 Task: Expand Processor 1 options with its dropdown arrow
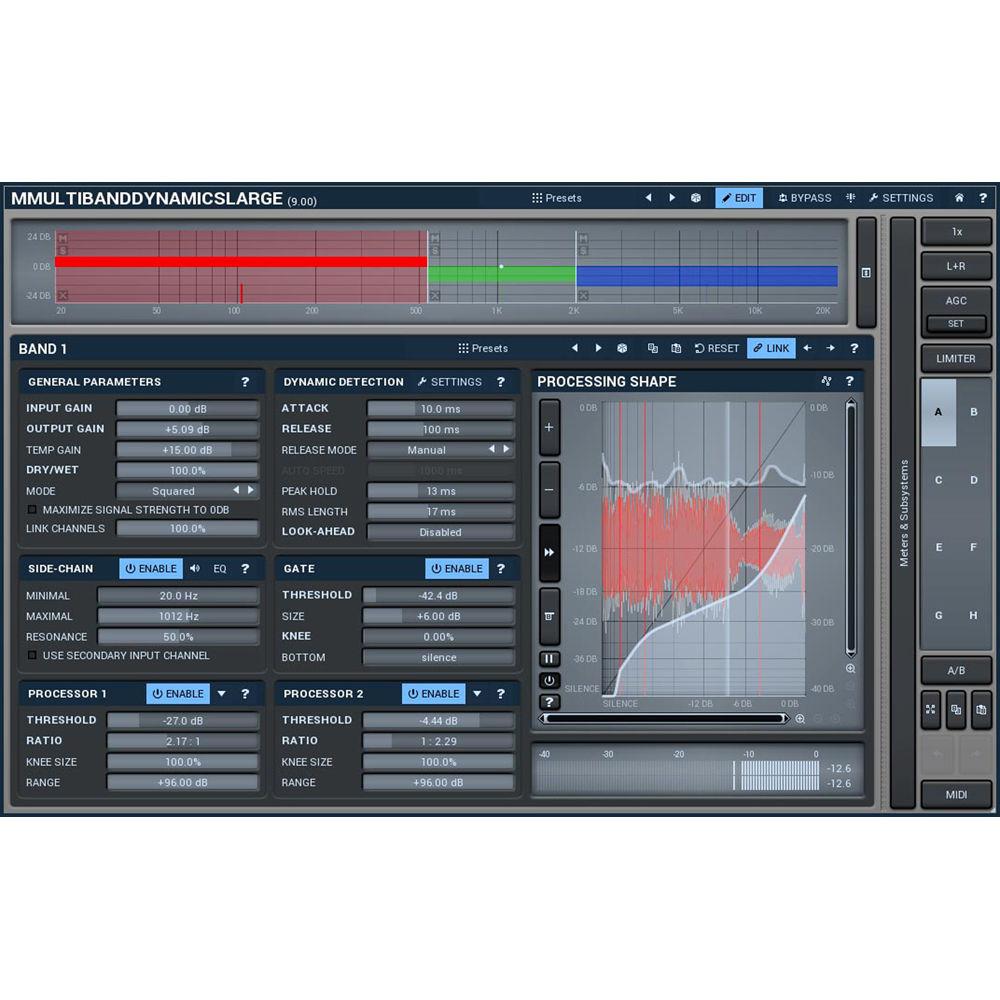click(x=221, y=694)
